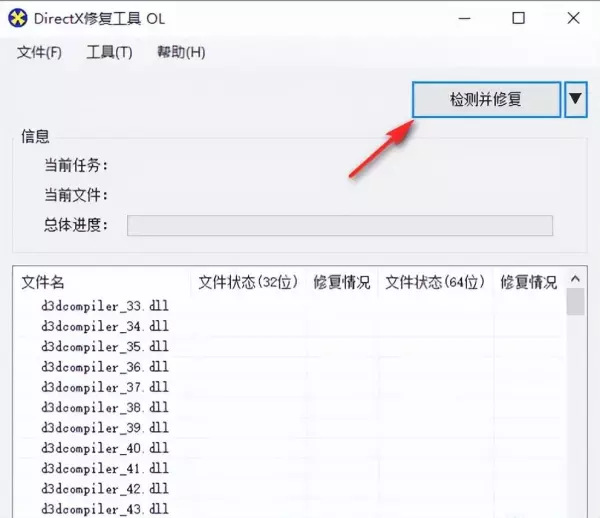Viewport: 600px width, 518px height.
Task: Click second 修复情况 header after 64位 column
Action: (529, 282)
